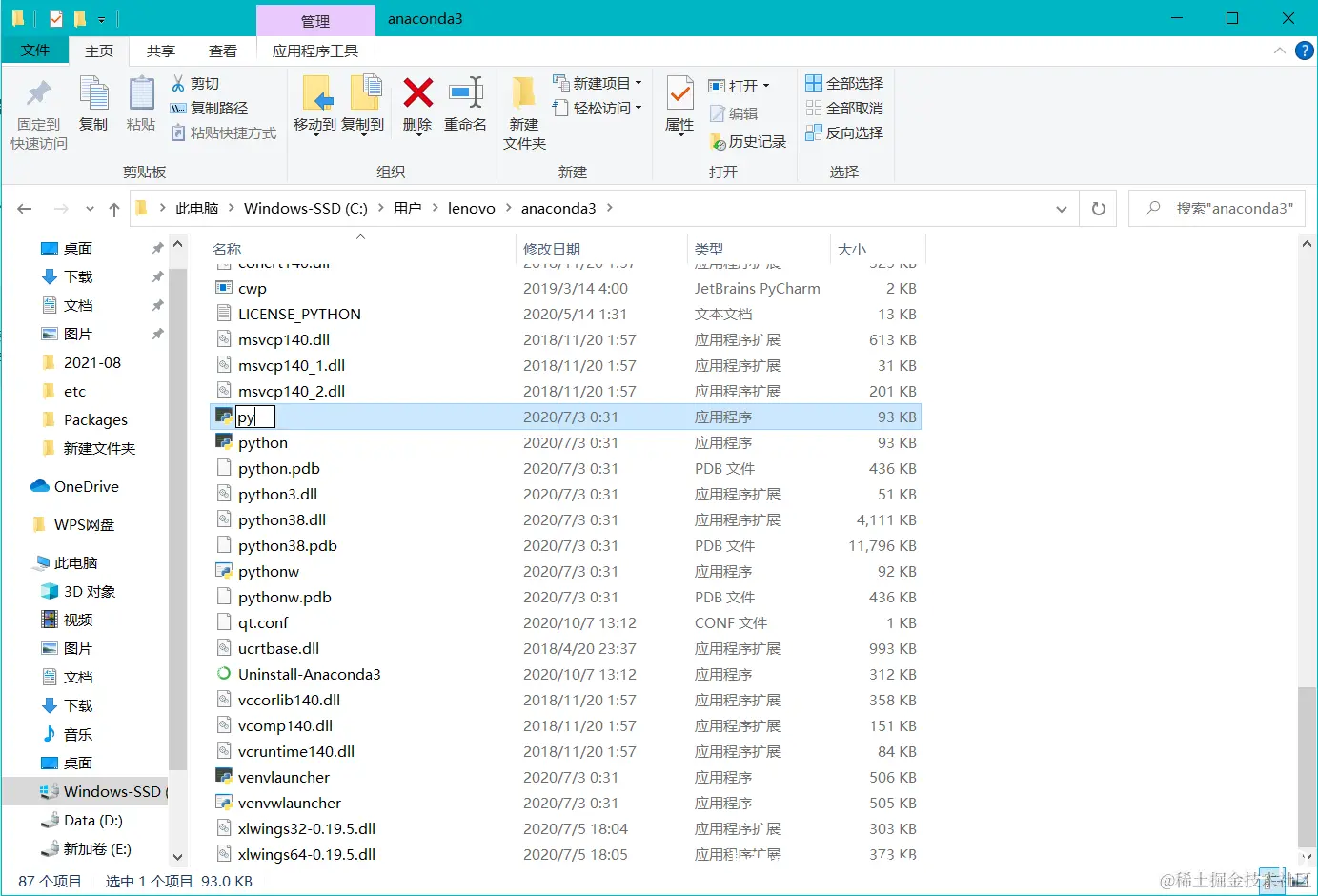Expand the address bar history dropdown
The width and height of the screenshot is (1318, 896).
1061,209
